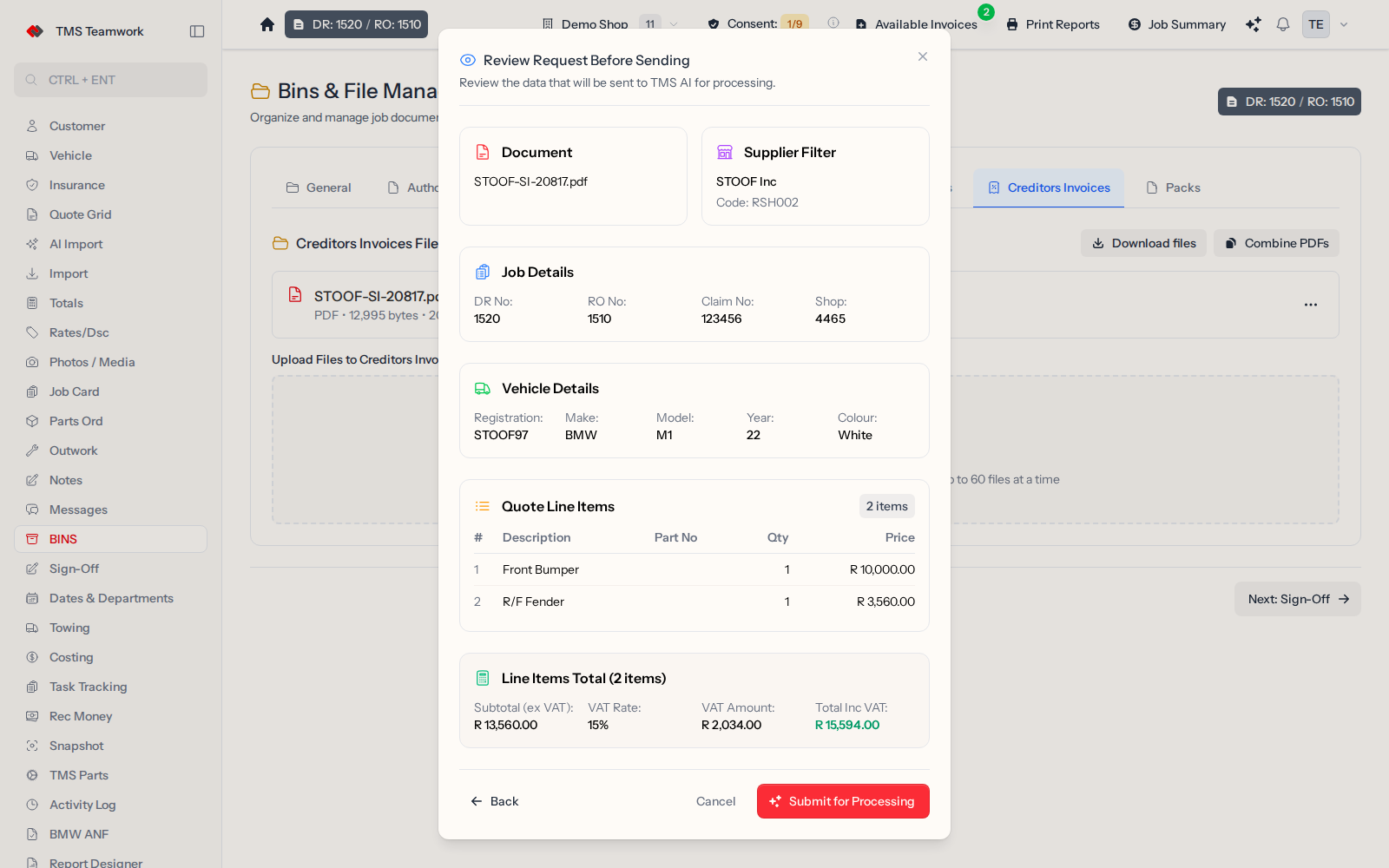Viewport: 1389px width, 868px height.
Task: Click the STOOF-SI-20817.pdf document name in dialog
Action: pos(530,181)
